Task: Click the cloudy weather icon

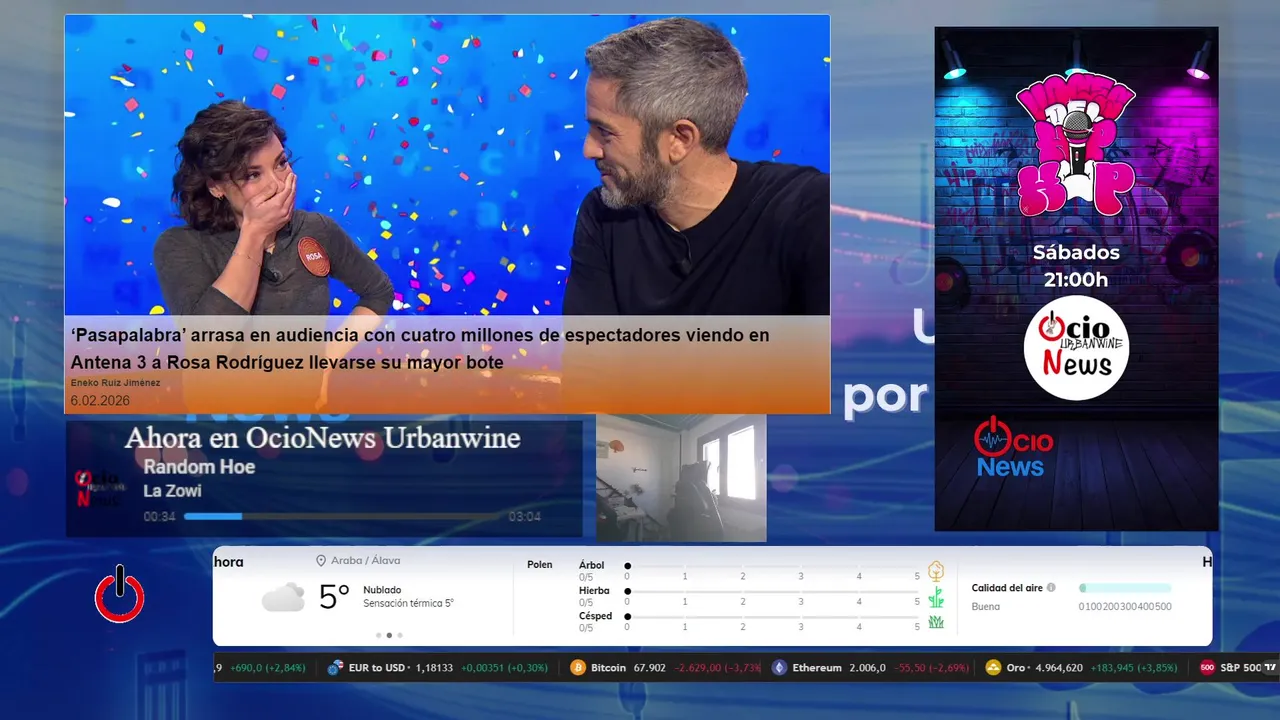Action: (x=283, y=597)
